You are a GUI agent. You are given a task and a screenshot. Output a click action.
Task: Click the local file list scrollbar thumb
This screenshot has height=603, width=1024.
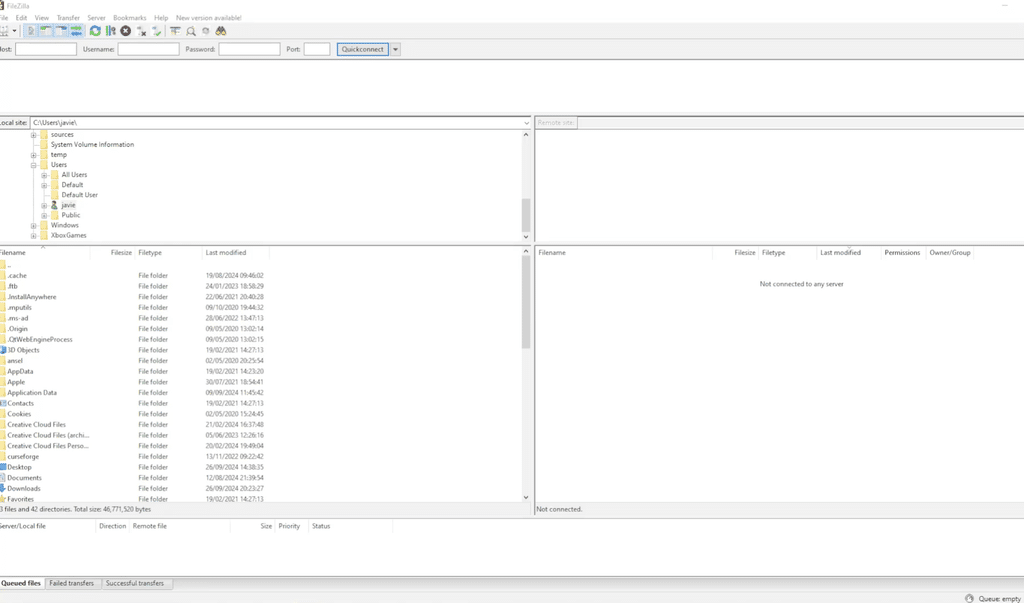(x=526, y=302)
